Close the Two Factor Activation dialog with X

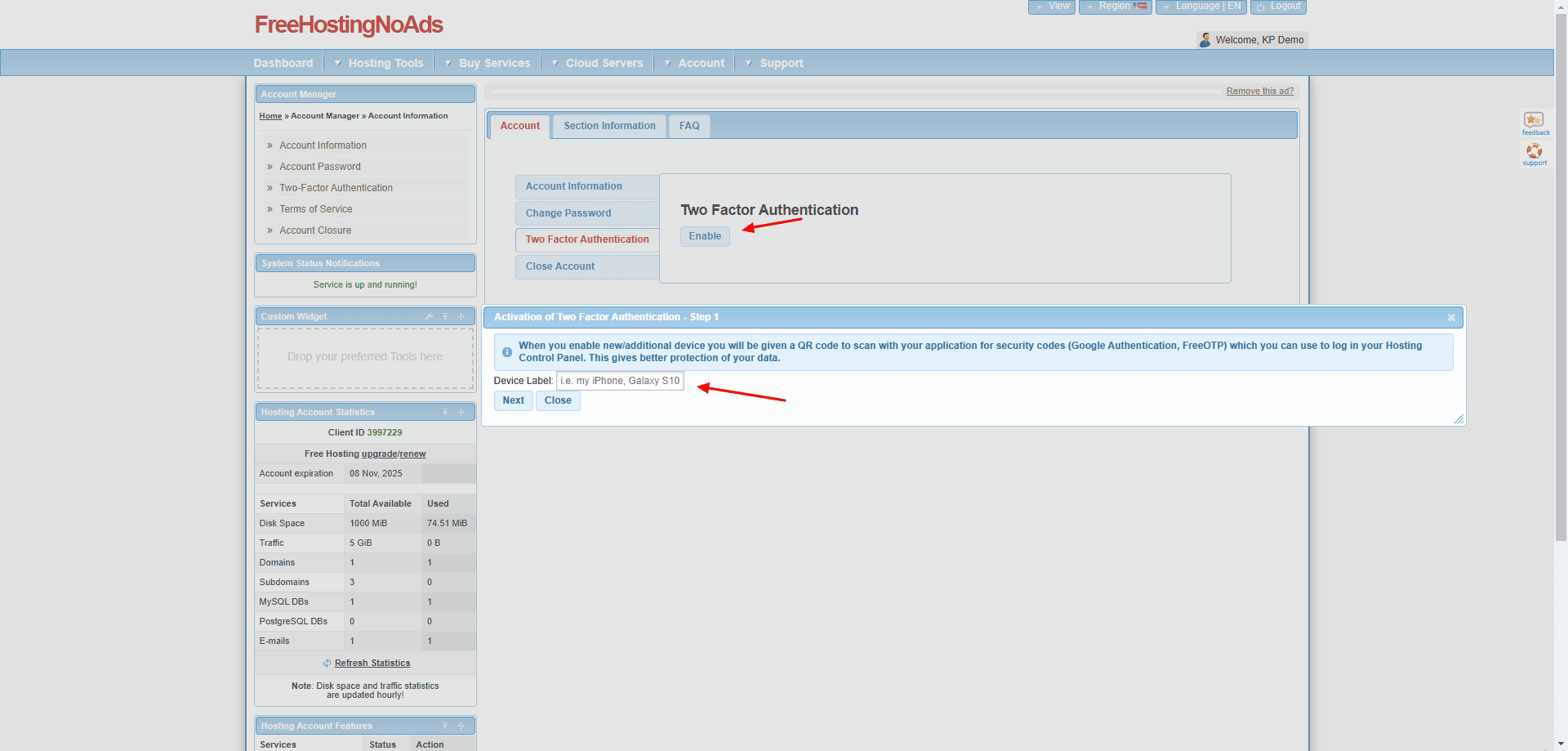[x=1450, y=318]
